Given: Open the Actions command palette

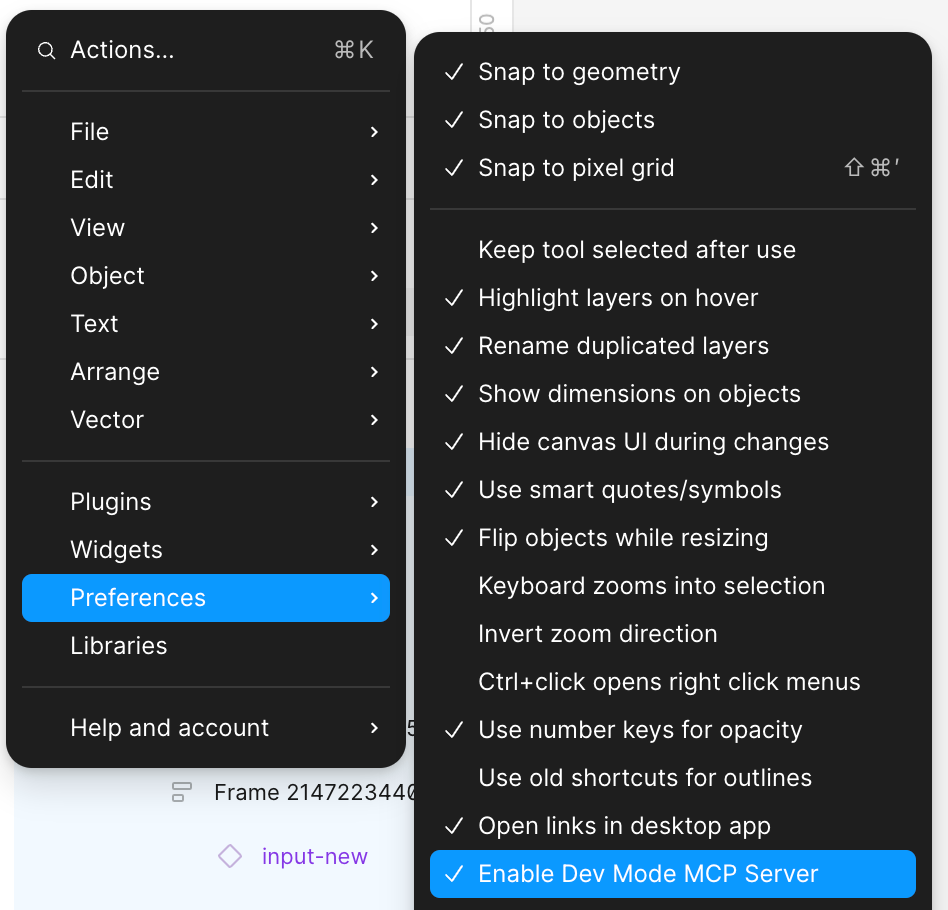Looking at the screenshot, I should [121, 49].
